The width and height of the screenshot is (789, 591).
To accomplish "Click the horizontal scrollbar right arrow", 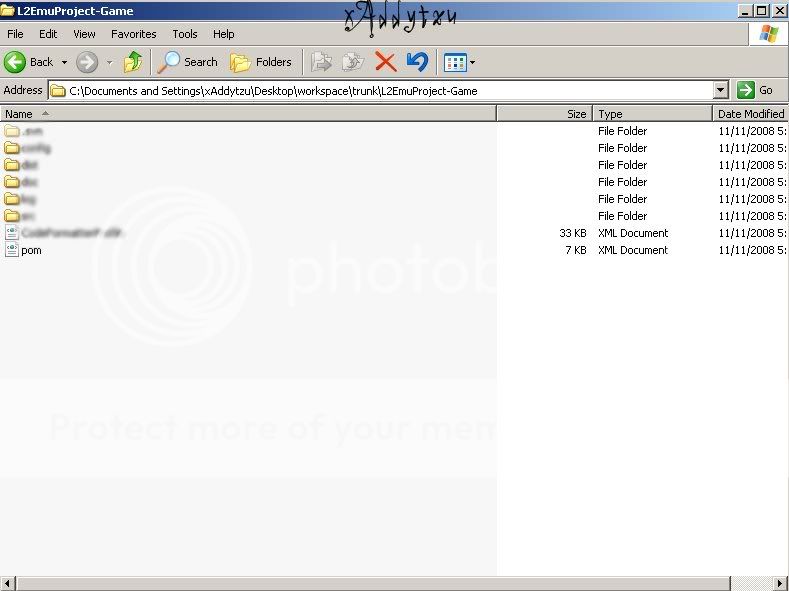I will tap(781, 583).
